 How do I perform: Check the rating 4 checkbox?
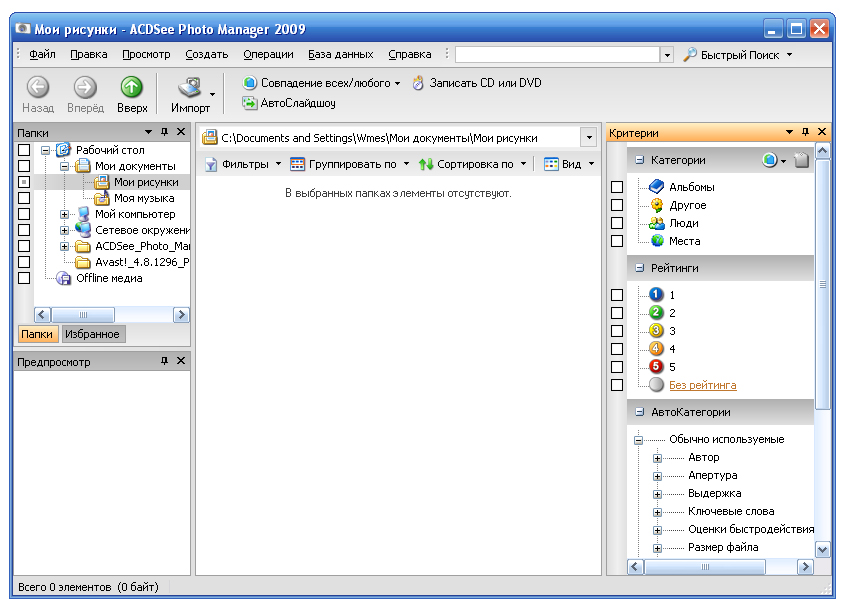click(617, 349)
